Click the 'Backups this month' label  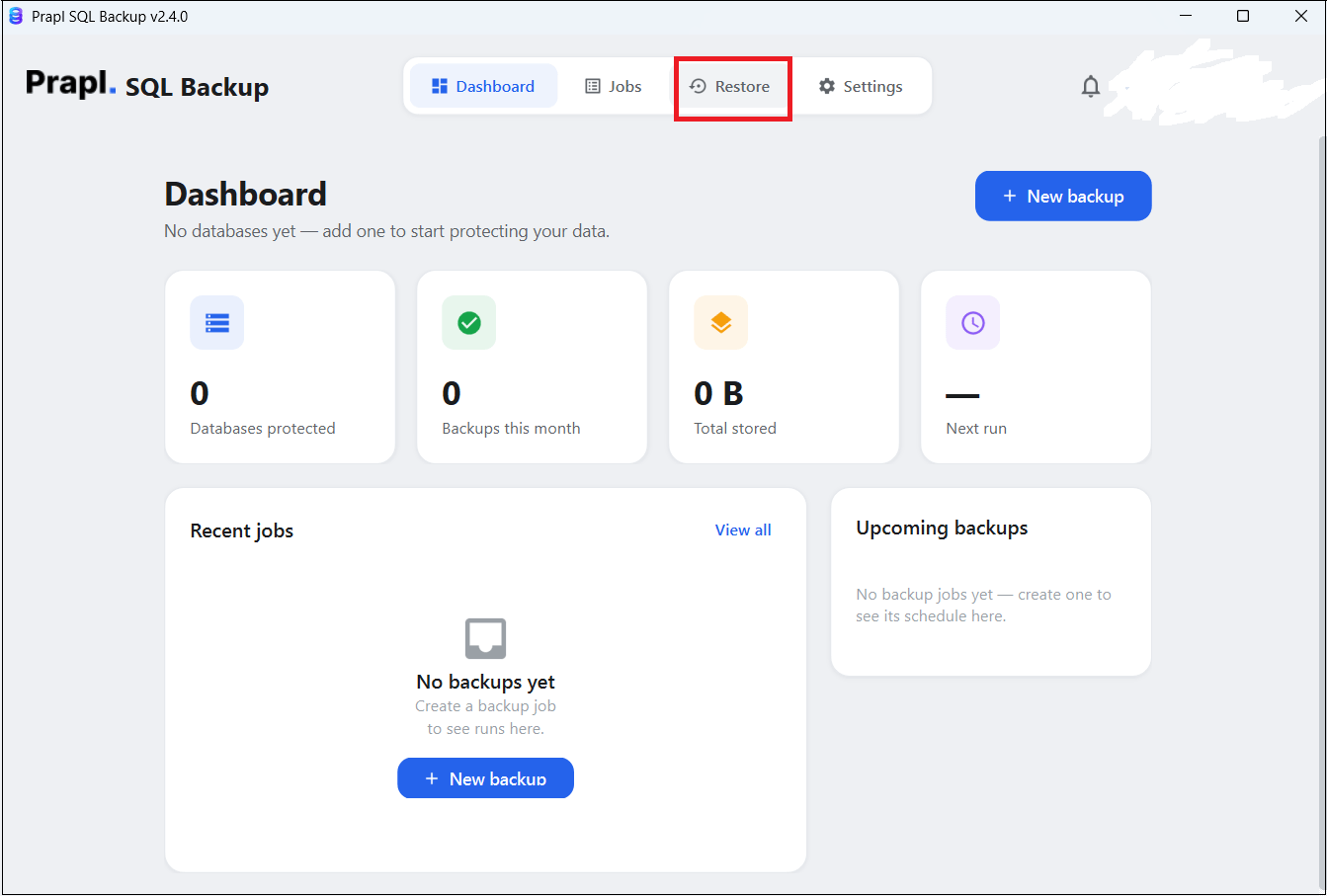[511, 429]
